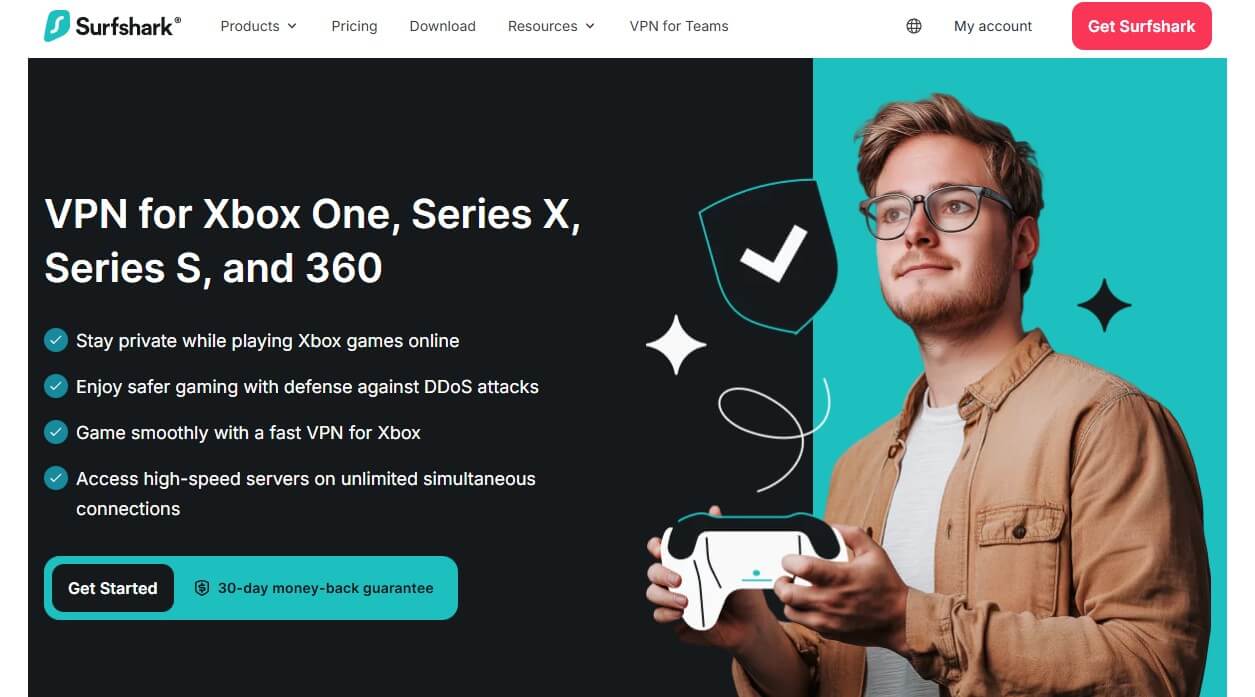Click checkmark beside Access high-speed servers
Image resolution: width=1255 pixels, height=697 pixels.
click(x=56, y=478)
